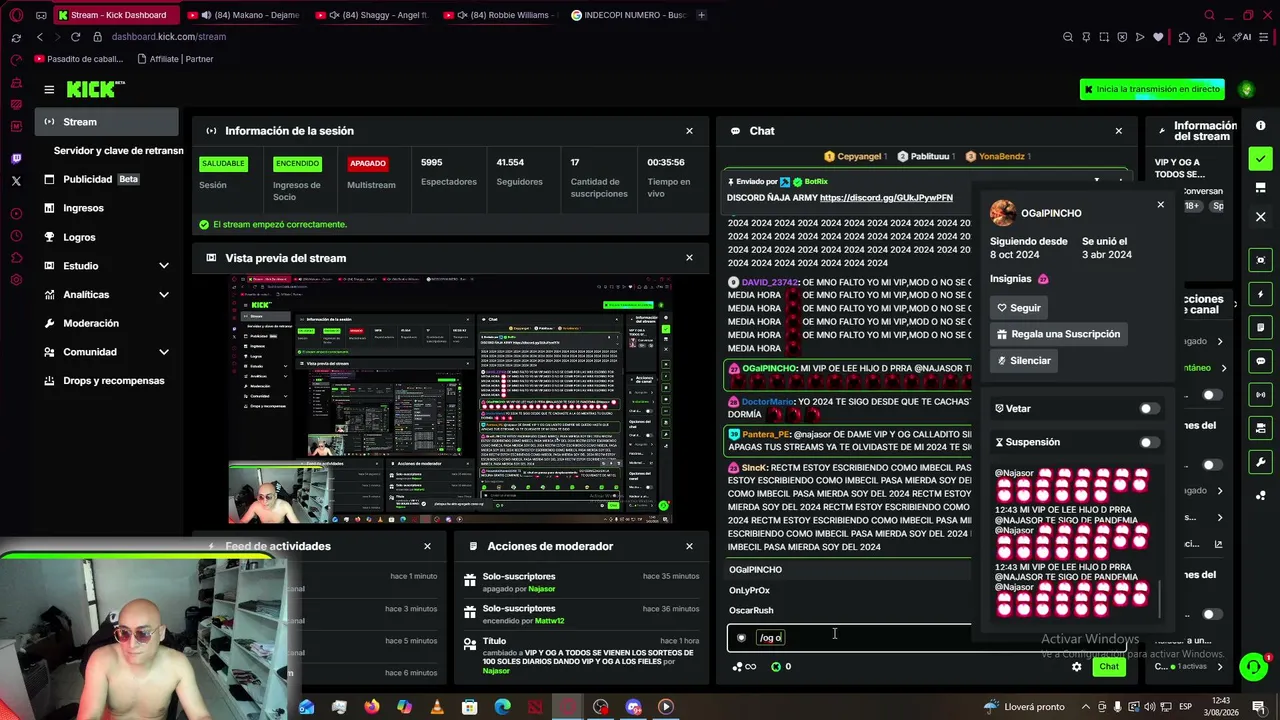Close Feed de actividades panel

pyautogui.click(x=427, y=546)
